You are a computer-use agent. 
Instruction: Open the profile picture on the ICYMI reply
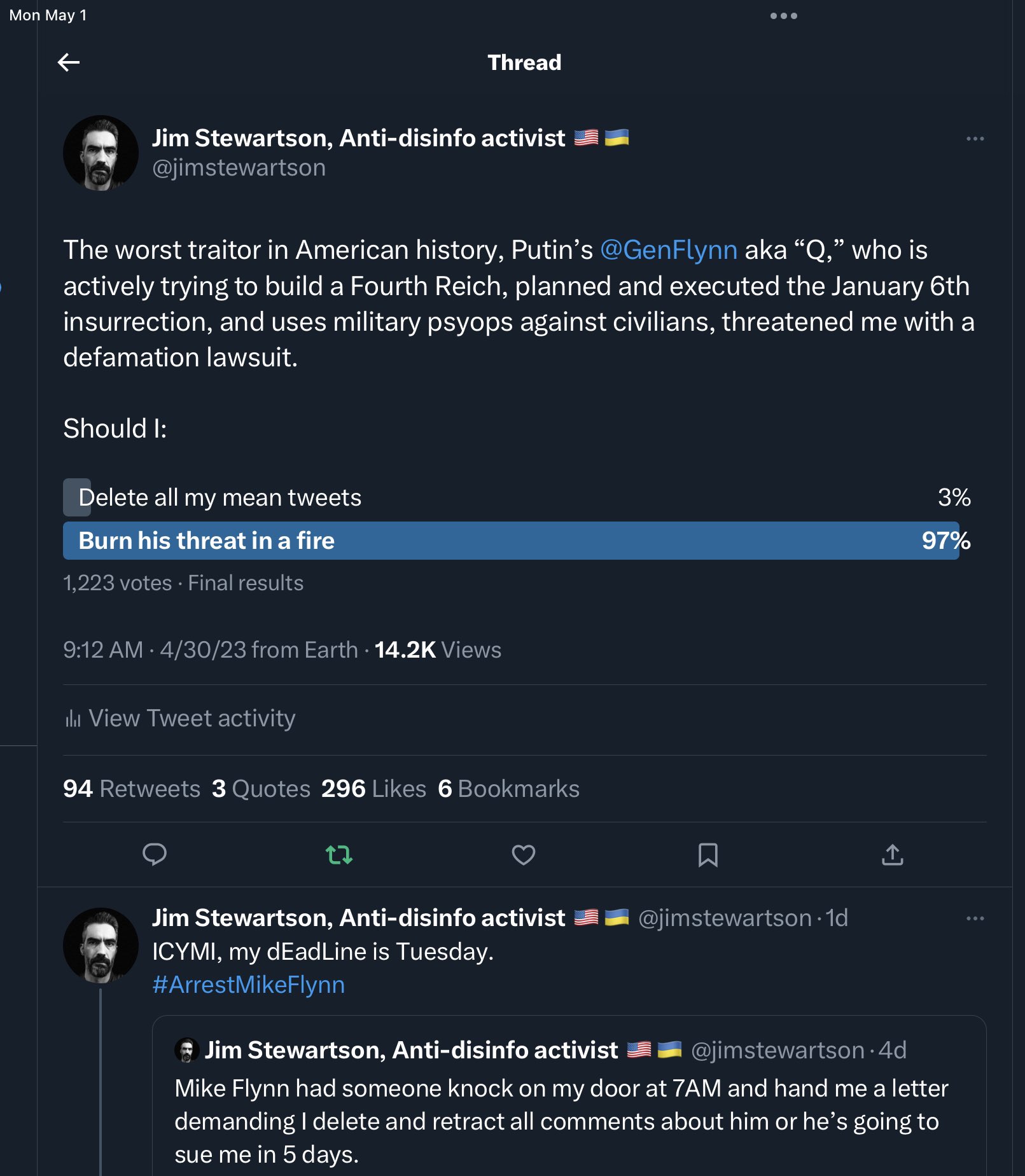point(101,945)
